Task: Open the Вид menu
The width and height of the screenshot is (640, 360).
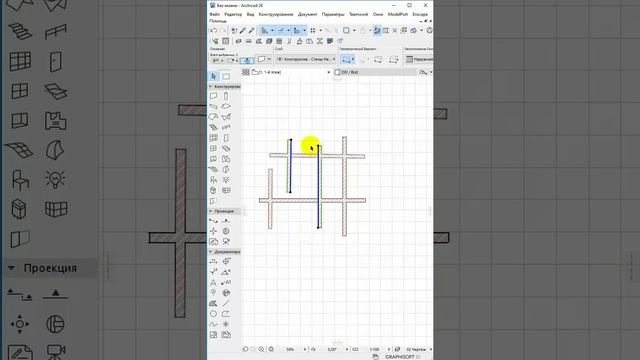Action: [x=250, y=14]
